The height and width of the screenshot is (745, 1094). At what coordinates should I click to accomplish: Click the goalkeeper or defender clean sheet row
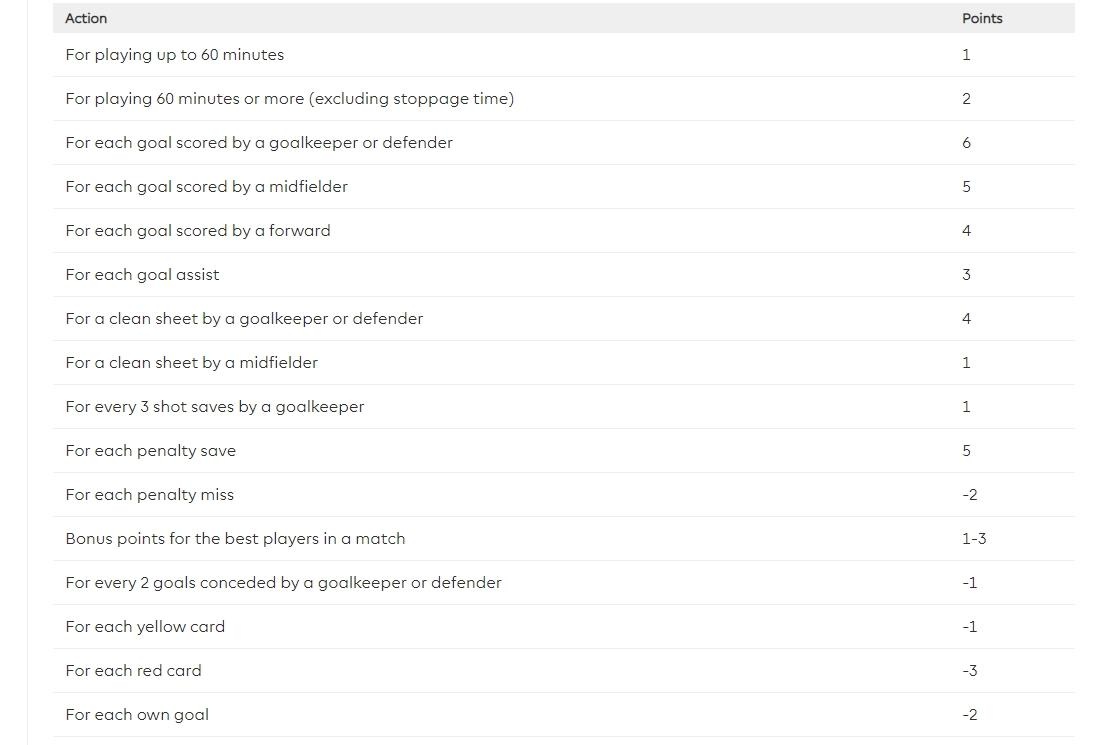click(x=244, y=319)
